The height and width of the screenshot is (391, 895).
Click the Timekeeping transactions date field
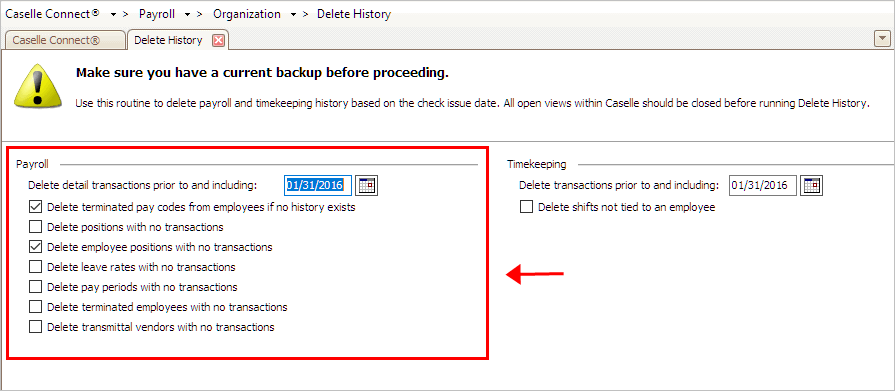tap(763, 186)
